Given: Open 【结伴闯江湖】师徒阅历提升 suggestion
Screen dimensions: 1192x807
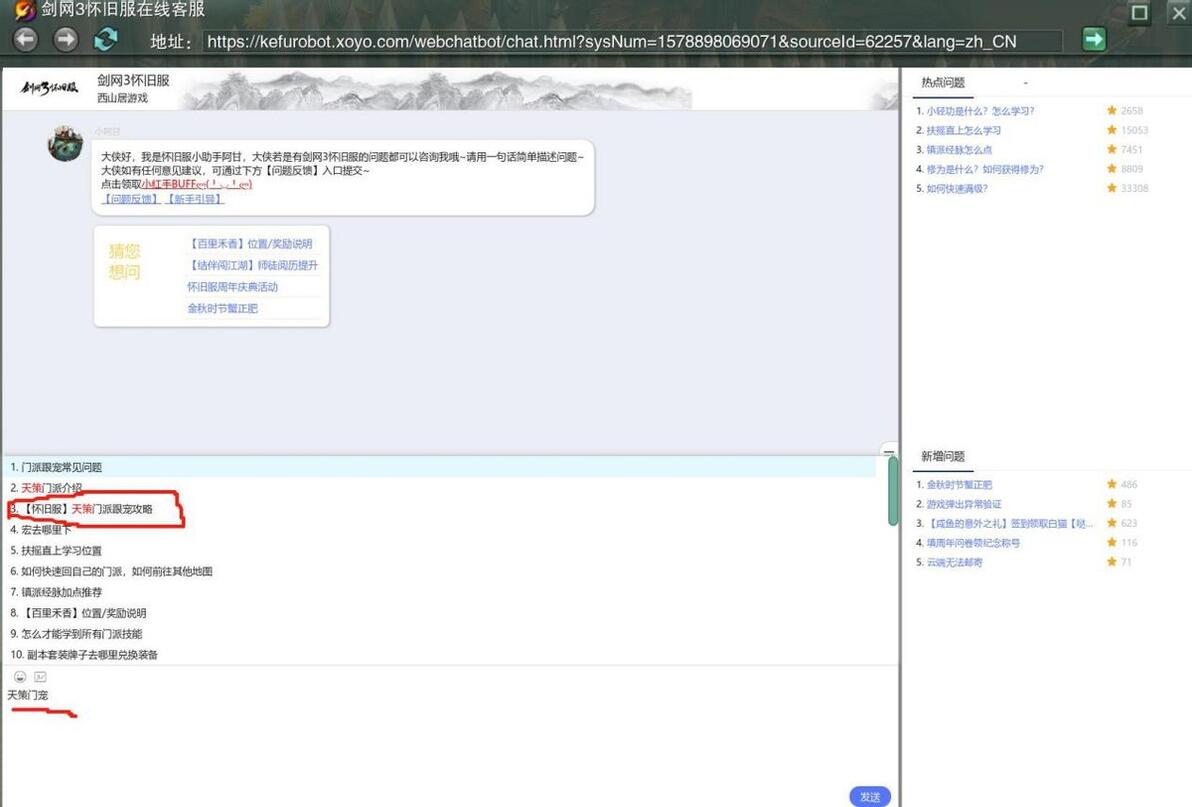Looking at the screenshot, I should point(252,265).
